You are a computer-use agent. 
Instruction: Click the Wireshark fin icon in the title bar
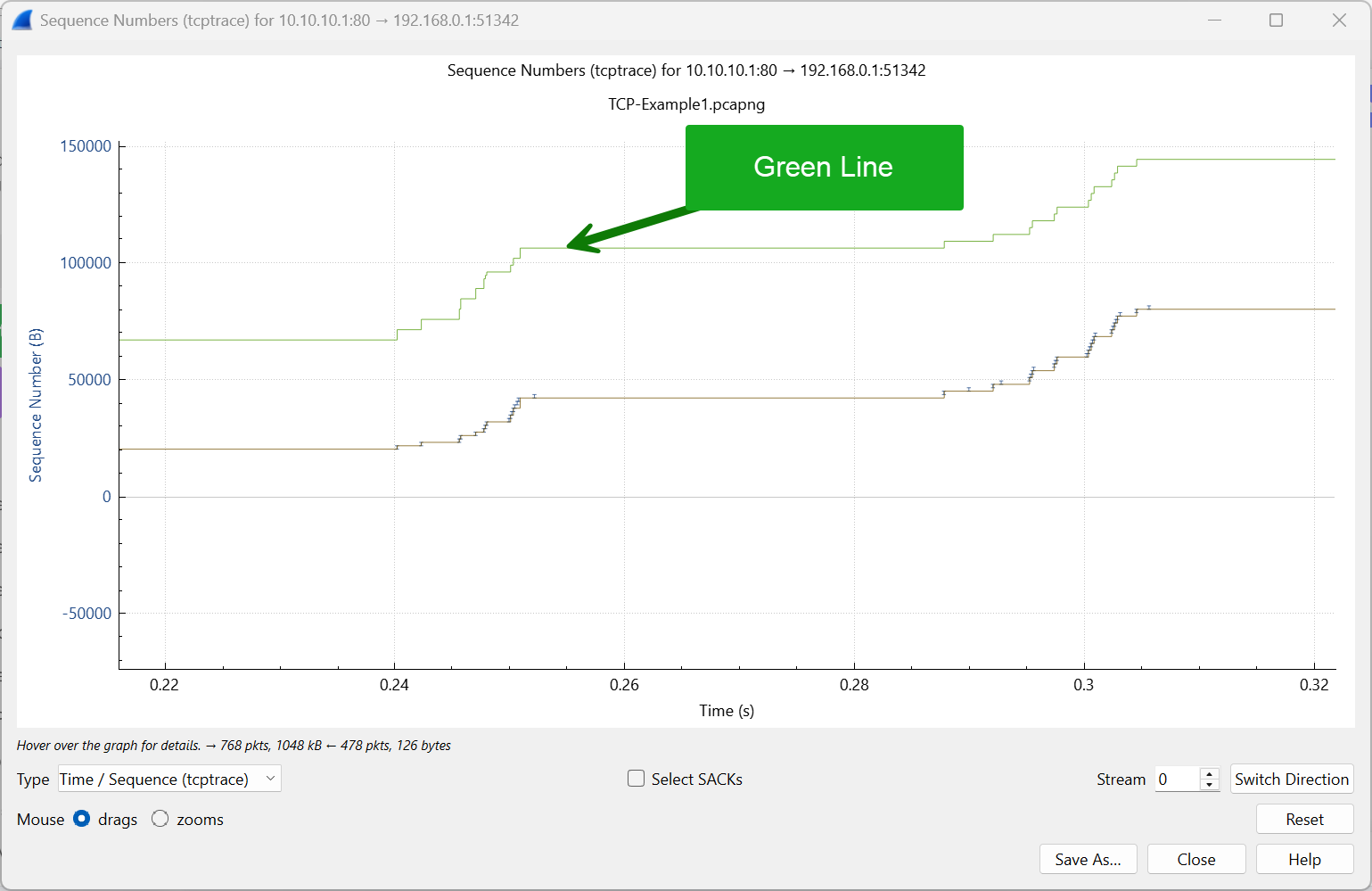(x=21, y=20)
